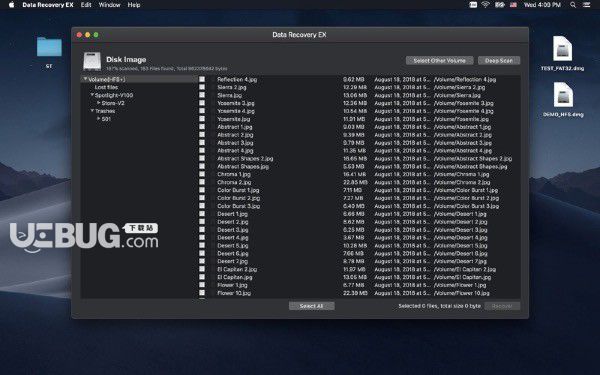The width and height of the screenshot is (600, 375).
Task: Click the file name Desert 6.jpg
Action: pyautogui.click(x=233, y=253)
